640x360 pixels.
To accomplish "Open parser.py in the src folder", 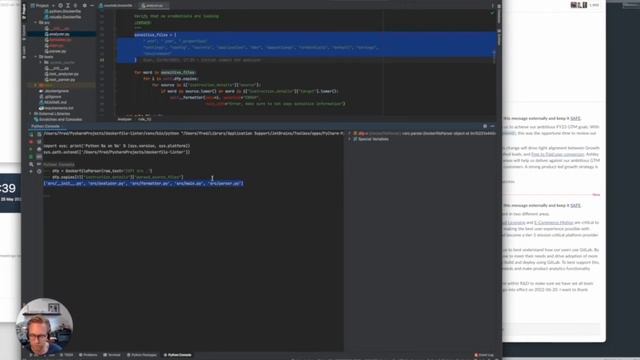I will tap(57, 51).
